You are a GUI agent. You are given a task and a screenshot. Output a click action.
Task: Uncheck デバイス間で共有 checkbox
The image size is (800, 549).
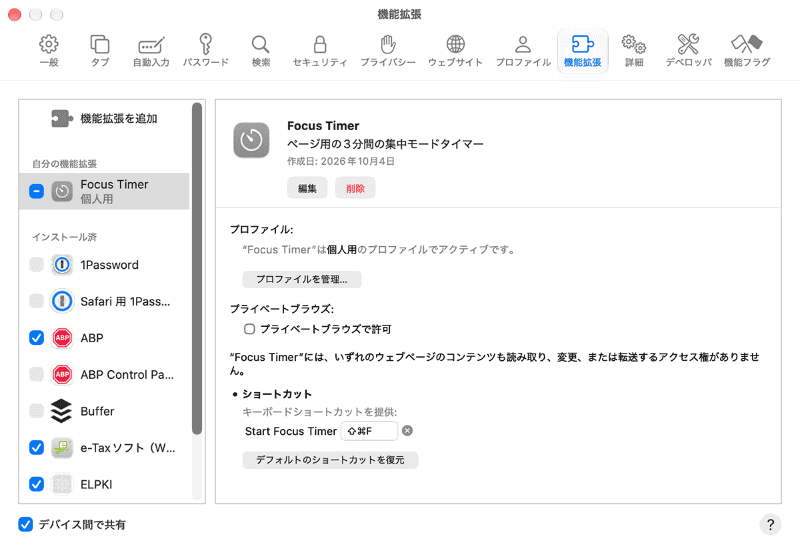click(26, 525)
